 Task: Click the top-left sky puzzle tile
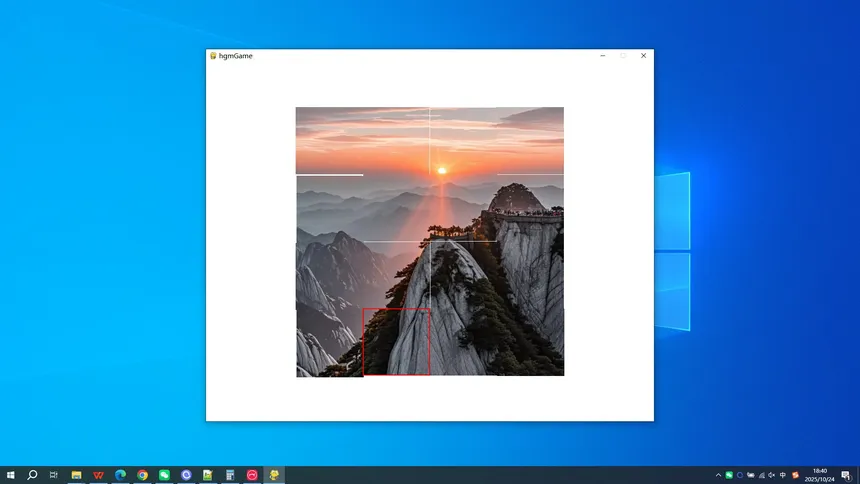pyautogui.click(x=329, y=141)
